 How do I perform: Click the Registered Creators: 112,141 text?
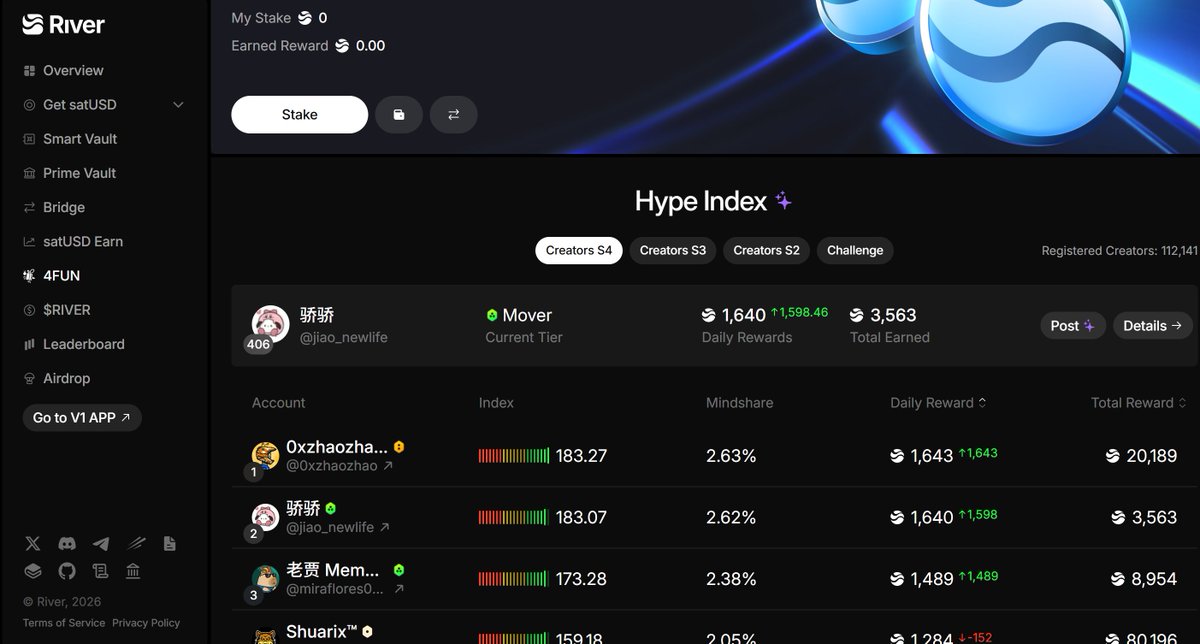(1119, 251)
